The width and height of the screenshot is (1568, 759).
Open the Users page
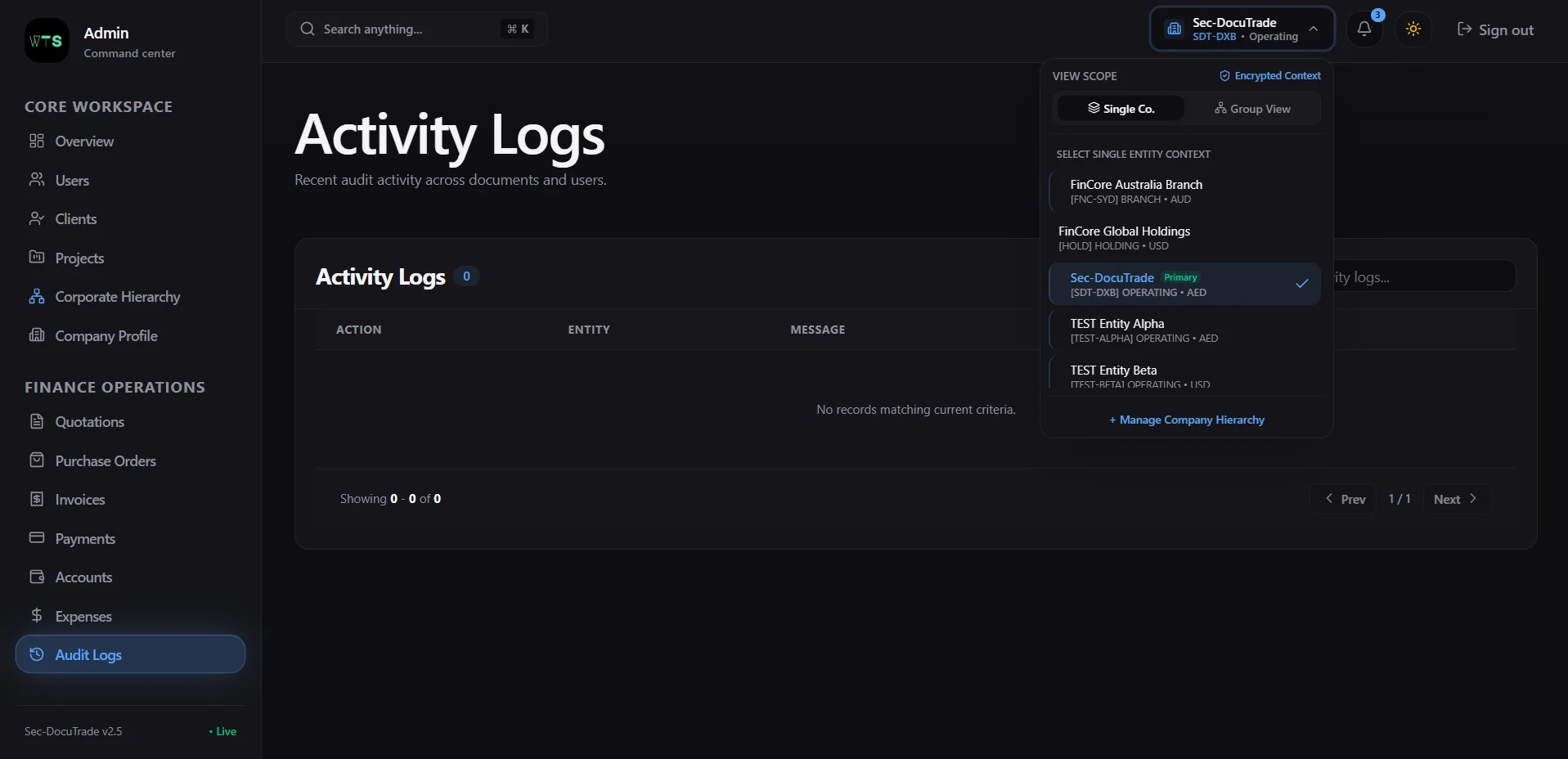point(130,181)
